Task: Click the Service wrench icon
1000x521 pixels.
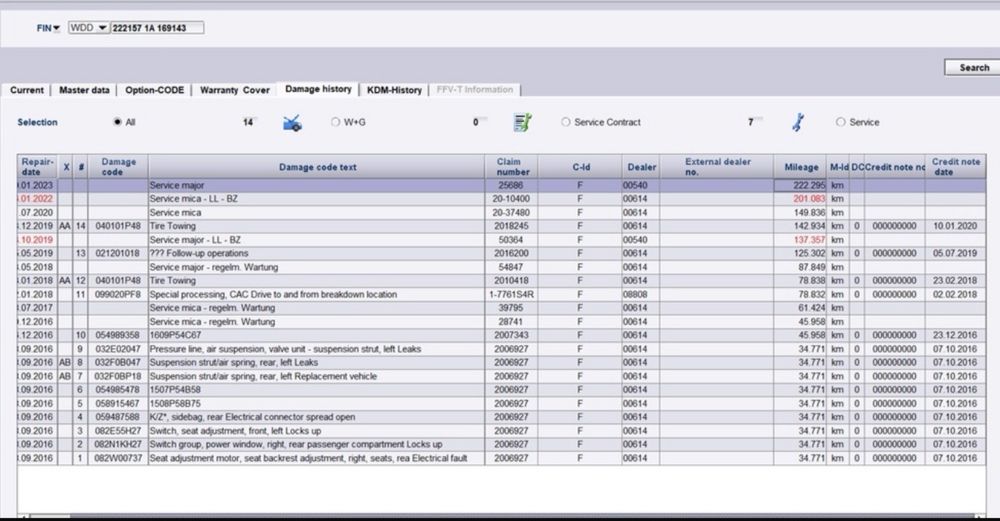Action: point(797,123)
